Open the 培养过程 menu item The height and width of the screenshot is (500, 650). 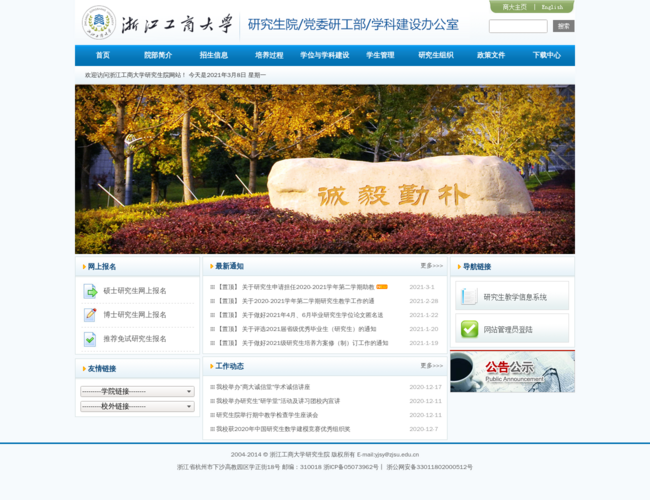pos(269,55)
